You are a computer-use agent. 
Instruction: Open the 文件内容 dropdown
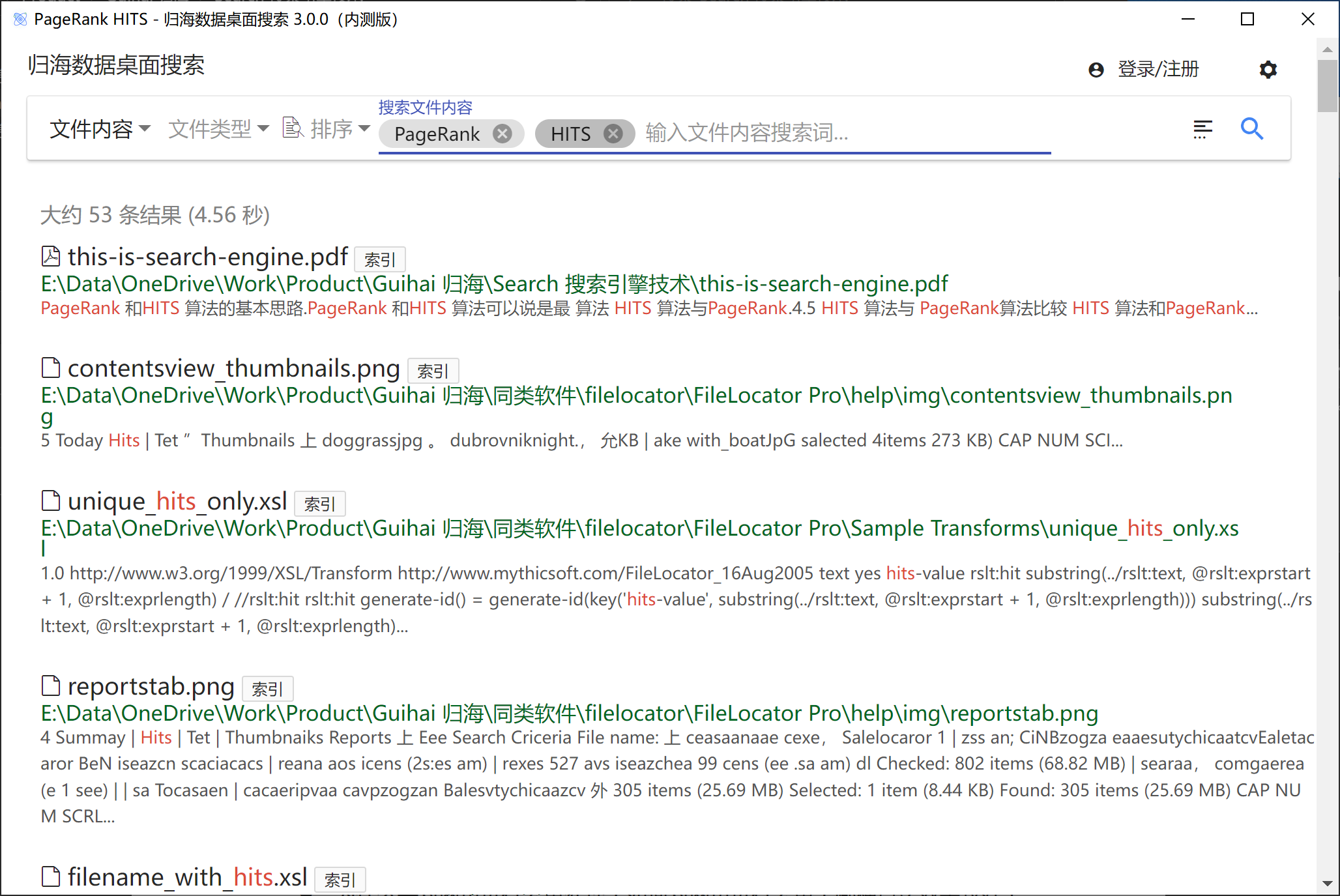click(x=100, y=129)
